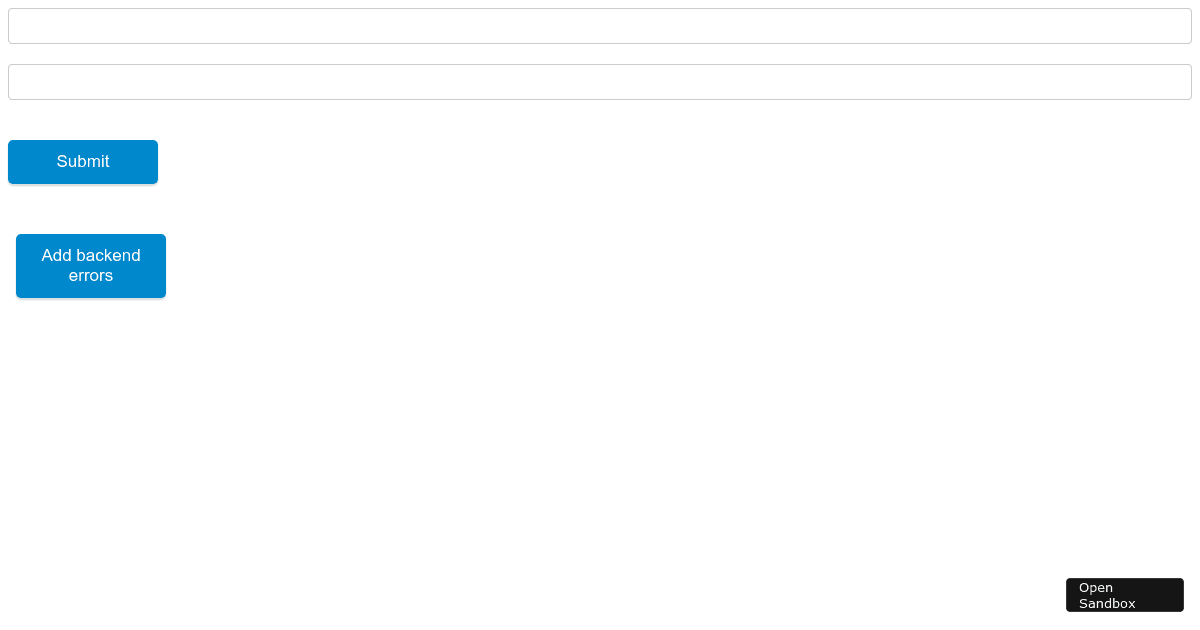The width and height of the screenshot is (1200, 630).
Task: Click the dark Open Sandbox badge
Action: coord(1125,595)
